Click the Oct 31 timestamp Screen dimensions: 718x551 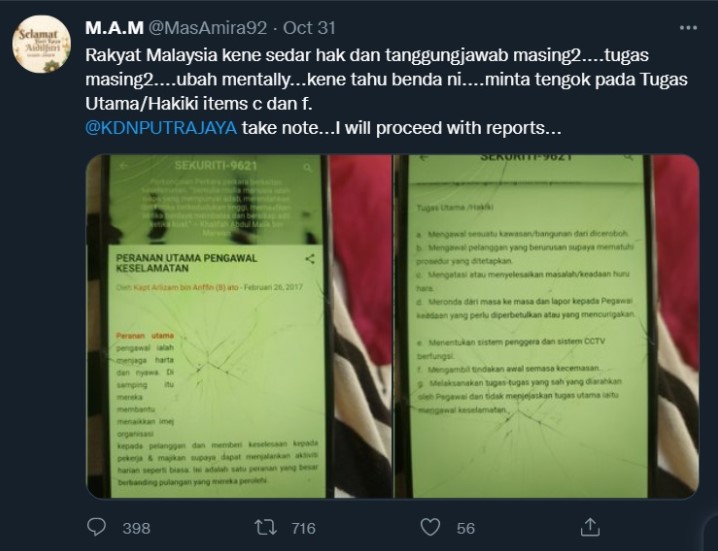pos(309,28)
